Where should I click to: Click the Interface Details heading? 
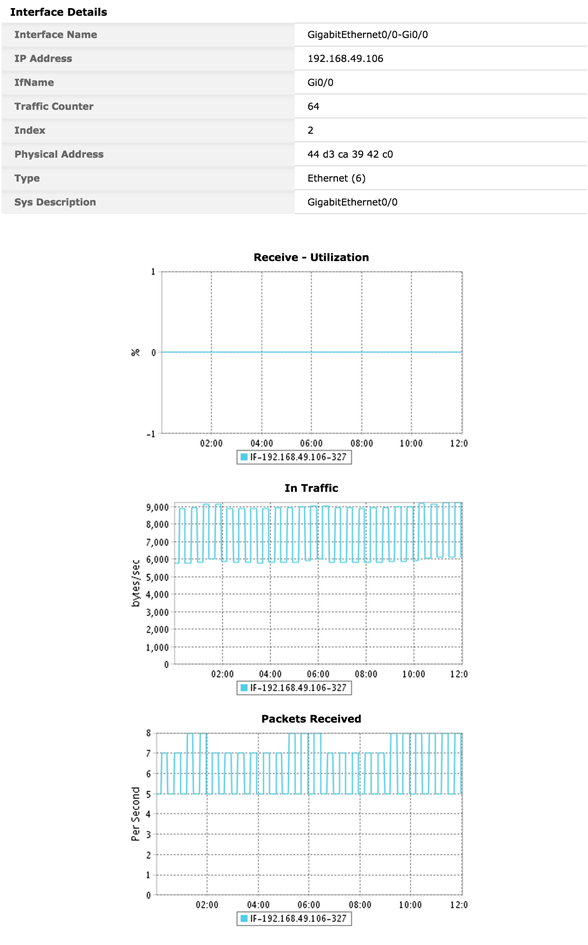click(58, 12)
